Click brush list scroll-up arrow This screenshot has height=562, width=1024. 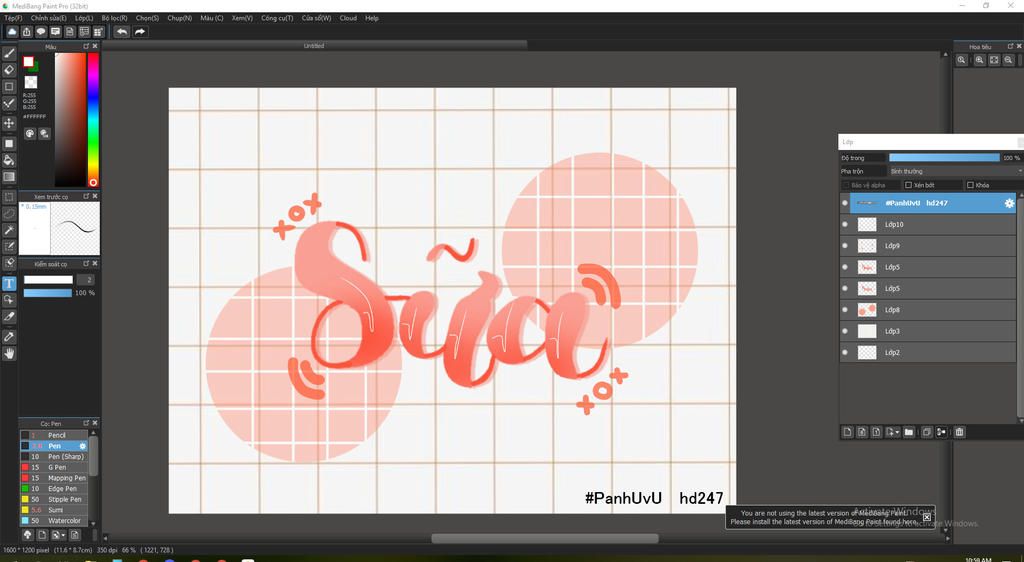pyautogui.click(x=93, y=432)
